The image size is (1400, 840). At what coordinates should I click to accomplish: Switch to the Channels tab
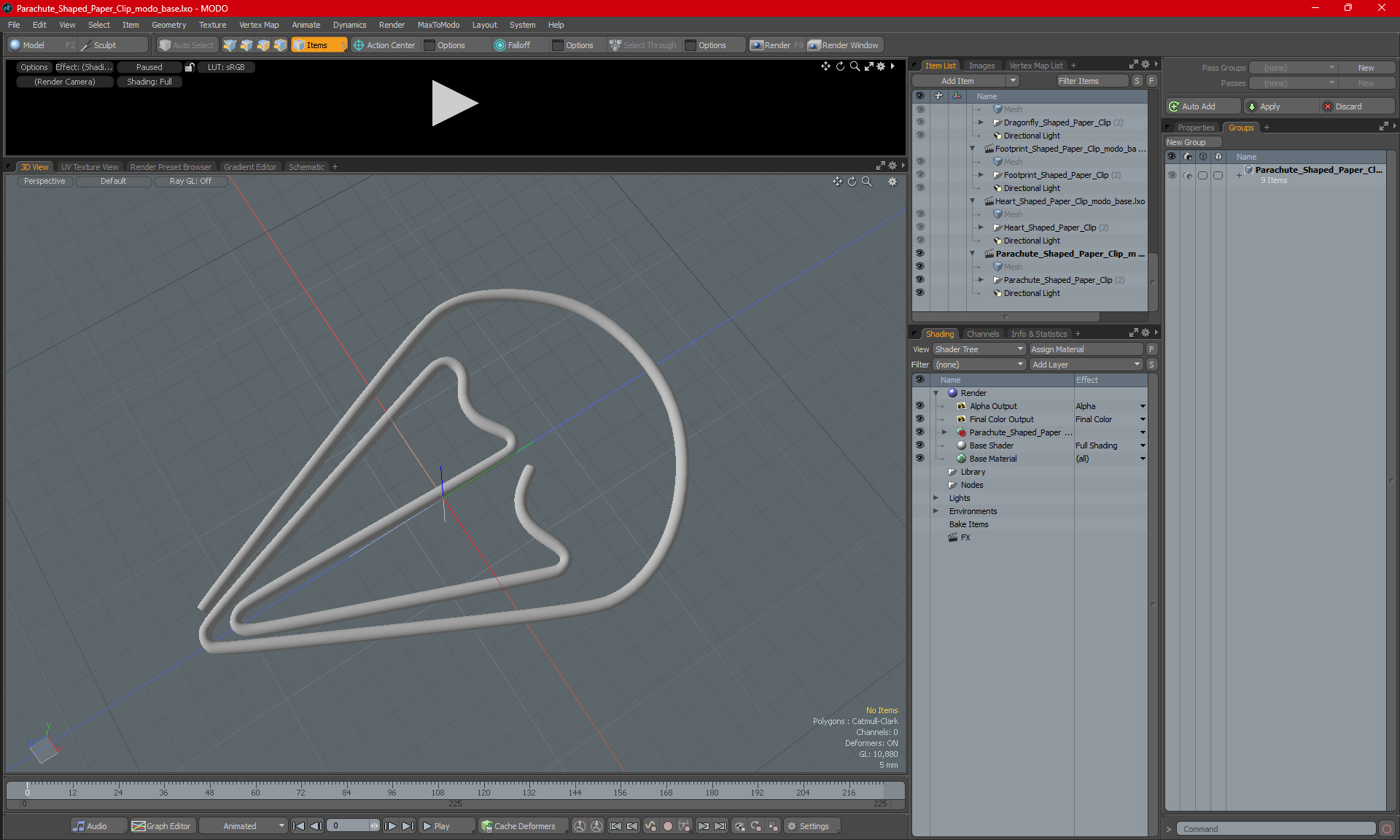click(x=983, y=334)
